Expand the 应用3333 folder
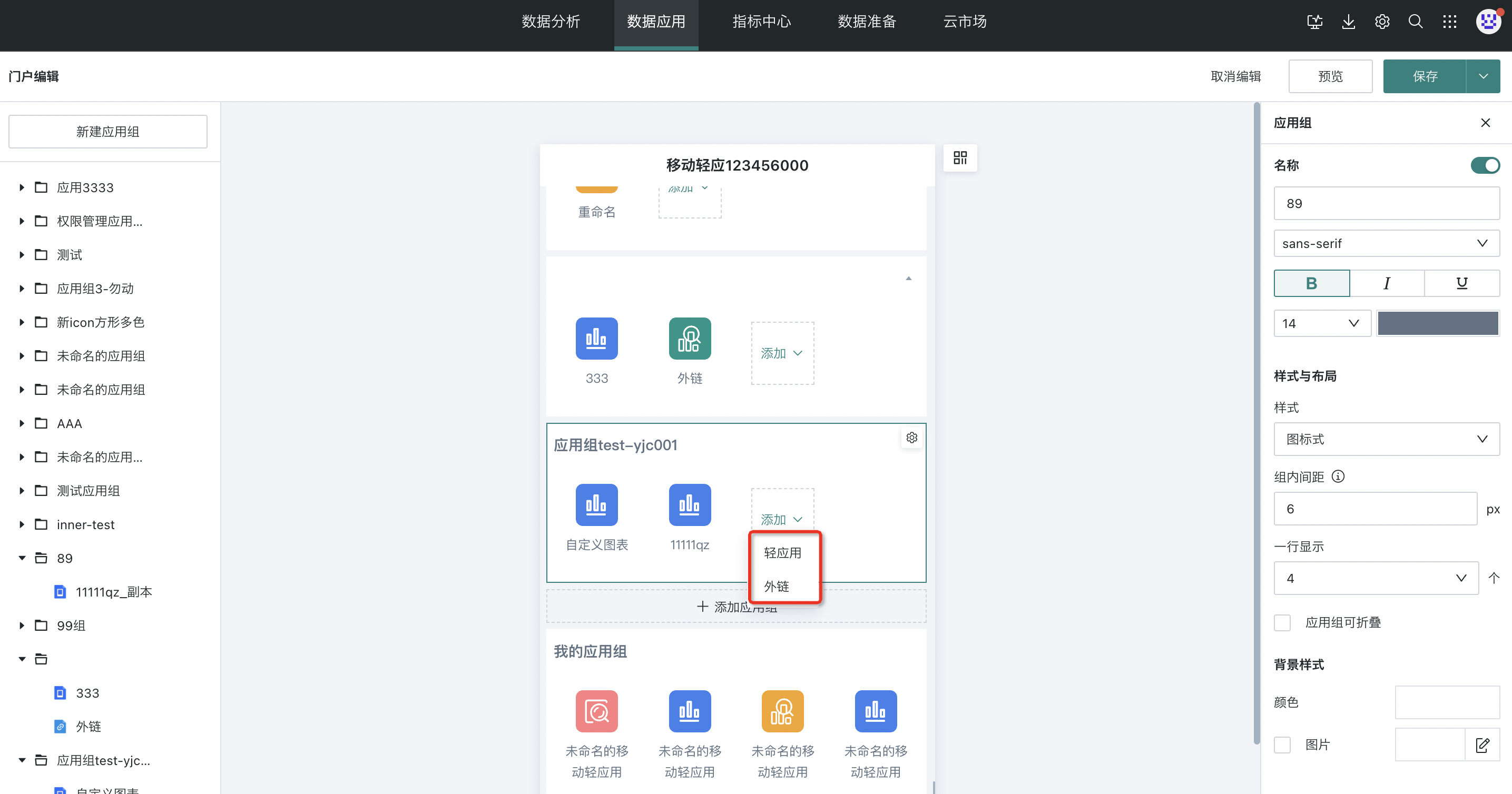The image size is (1512, 794). (x=22, y=187)
